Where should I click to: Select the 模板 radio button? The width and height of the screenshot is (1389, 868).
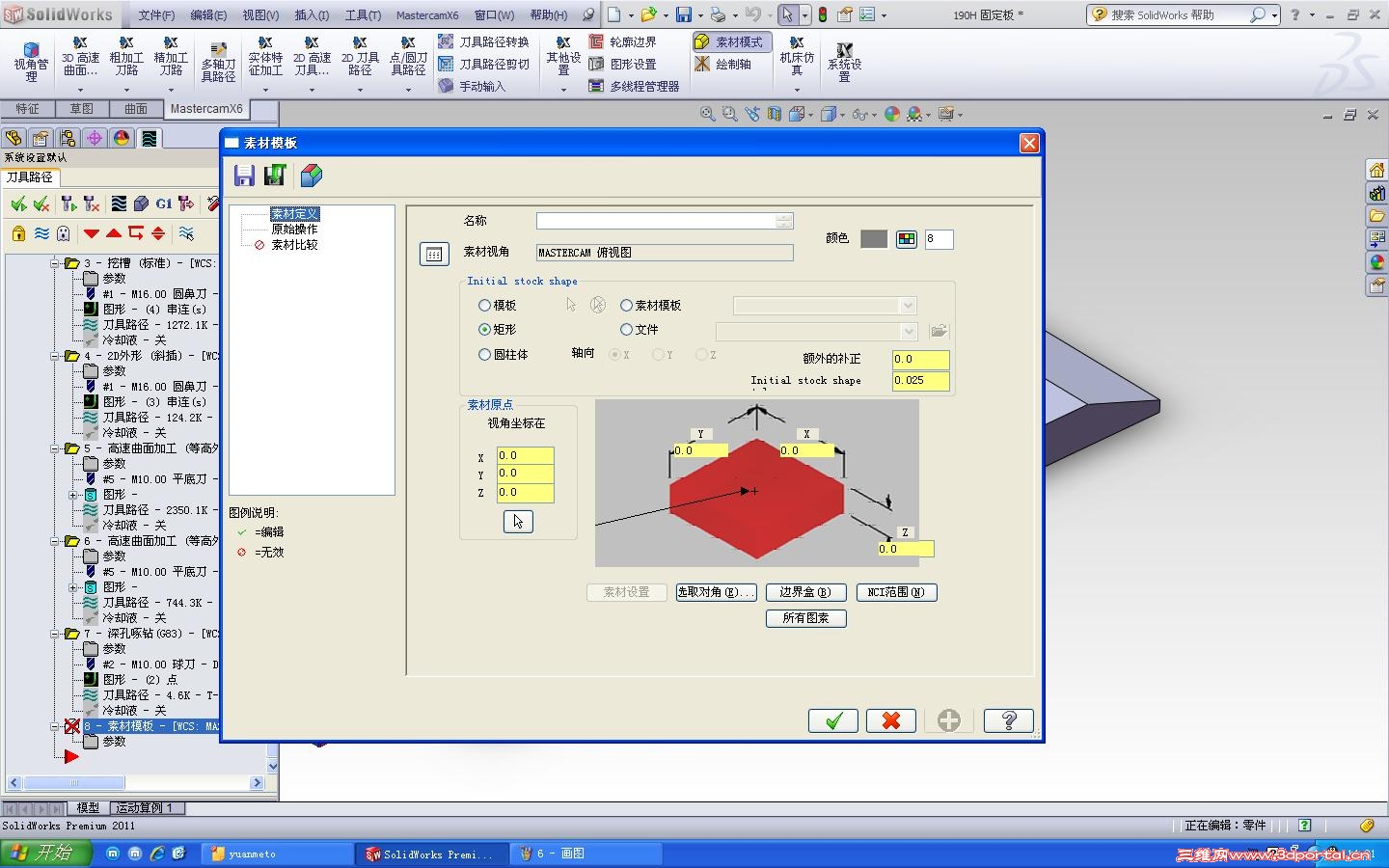coord(484,306)
